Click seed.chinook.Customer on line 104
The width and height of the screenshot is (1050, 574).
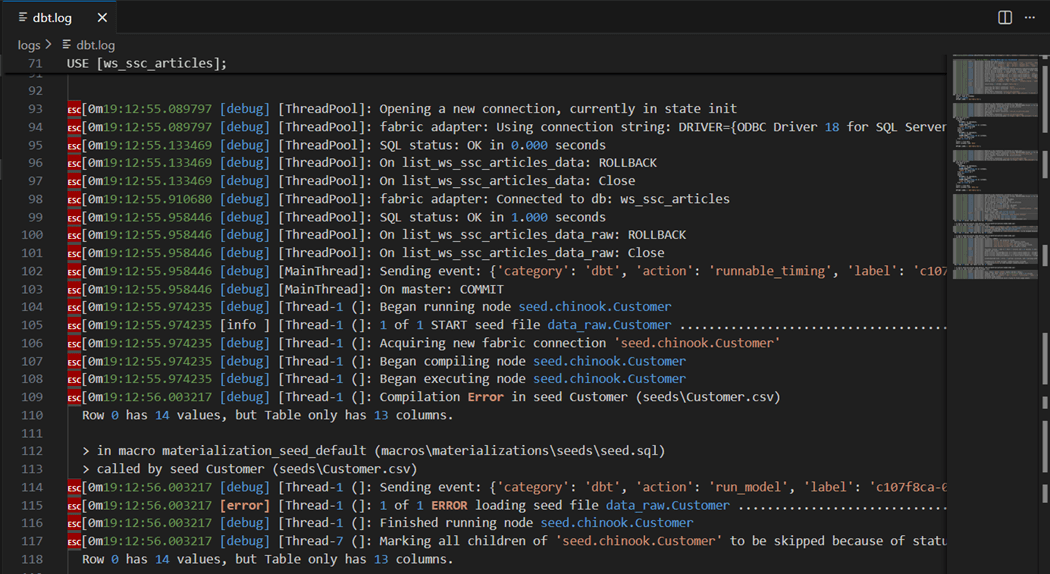[595, 307]
